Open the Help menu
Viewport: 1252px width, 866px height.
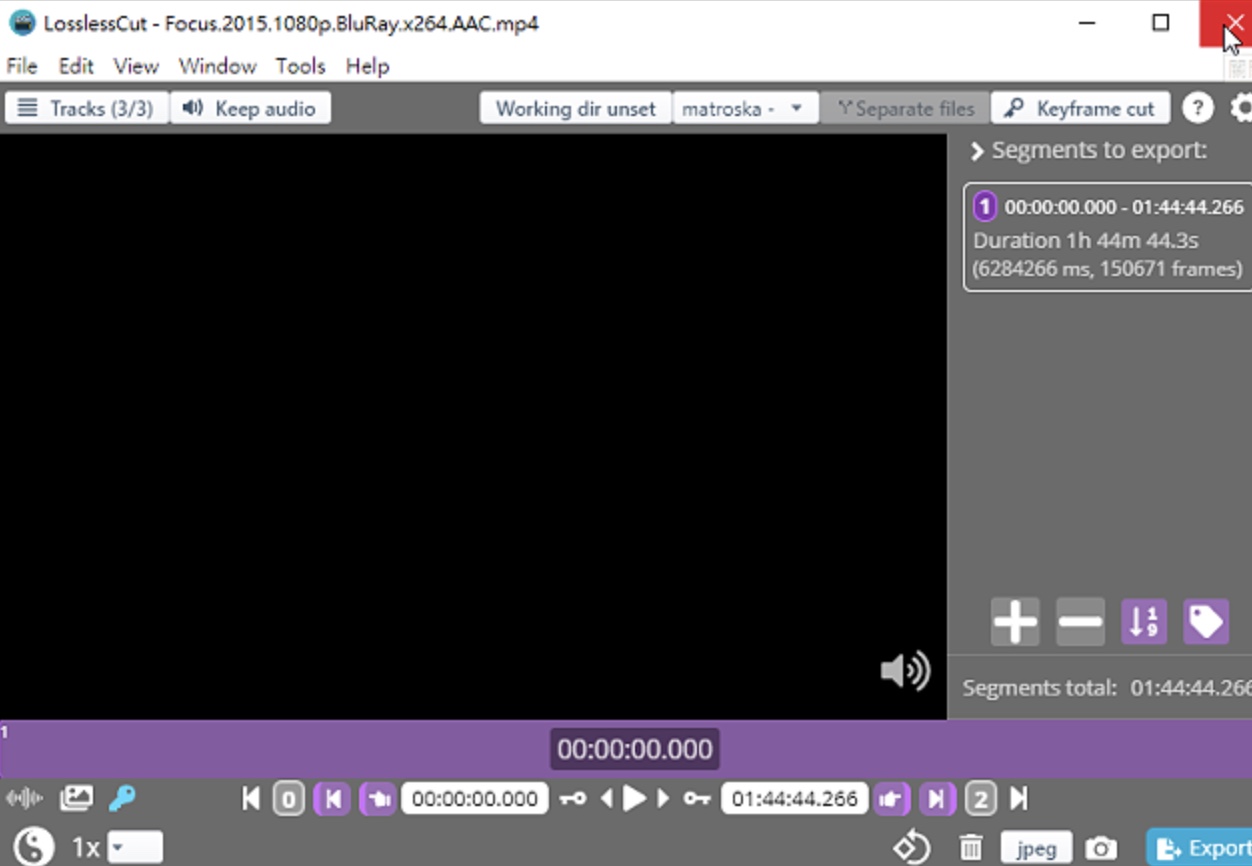367,66
